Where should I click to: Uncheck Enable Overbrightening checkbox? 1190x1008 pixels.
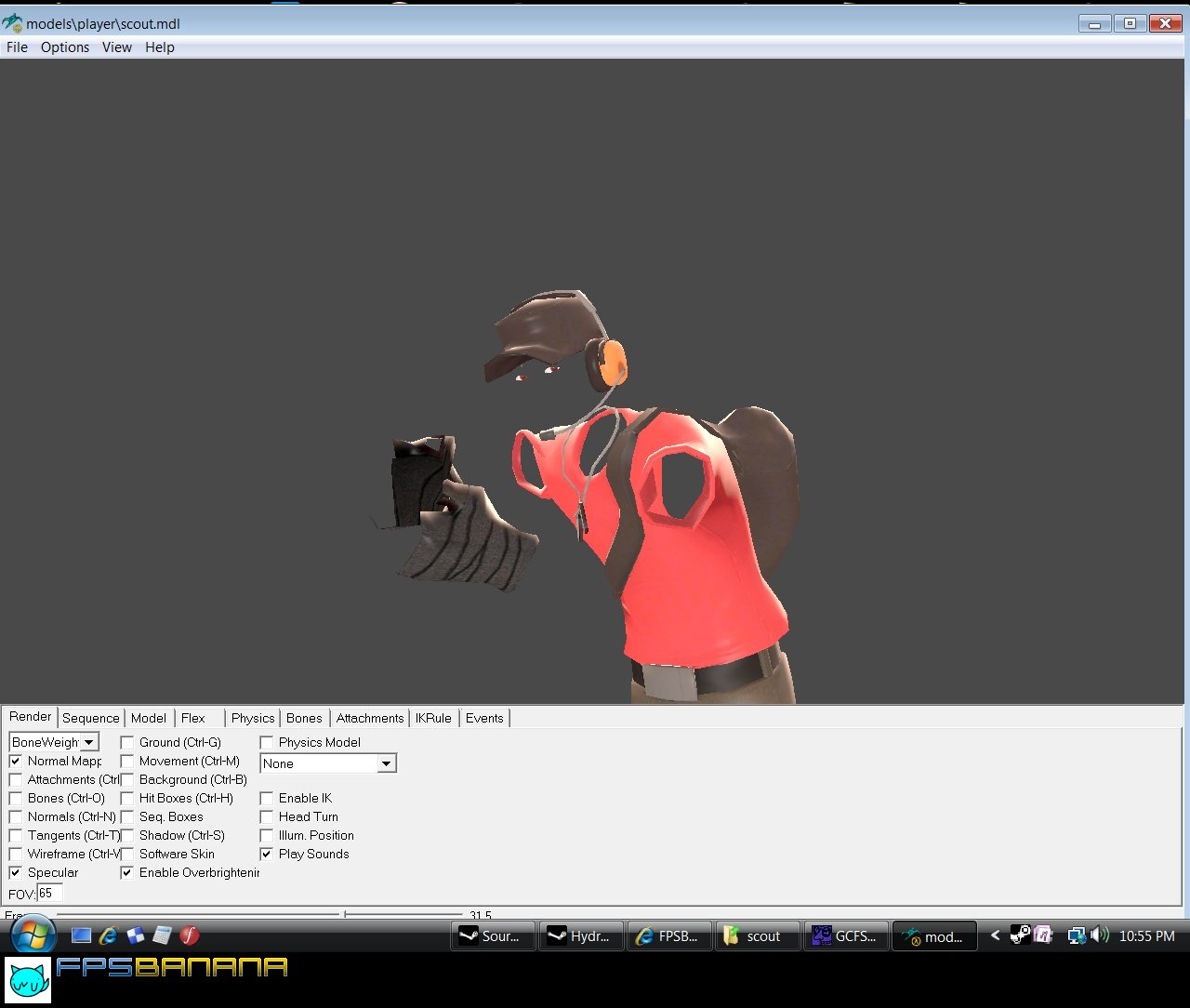coord(127,872)
